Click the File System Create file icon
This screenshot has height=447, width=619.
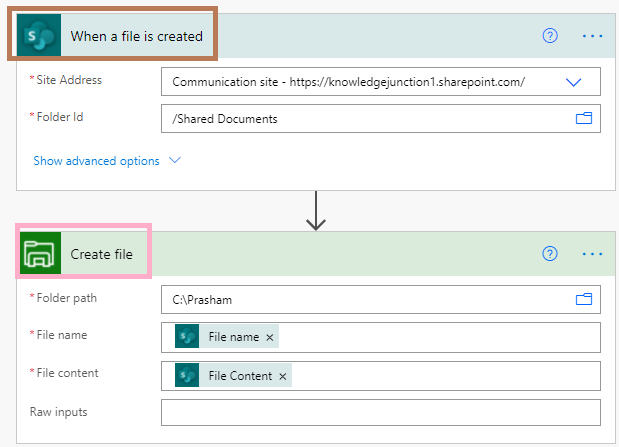(x=40, y=253)
